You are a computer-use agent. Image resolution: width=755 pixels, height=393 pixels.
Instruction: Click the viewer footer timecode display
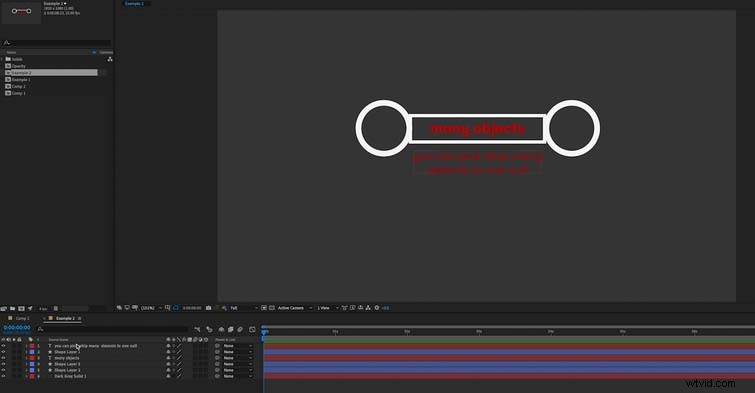click(x=192, y=308)
